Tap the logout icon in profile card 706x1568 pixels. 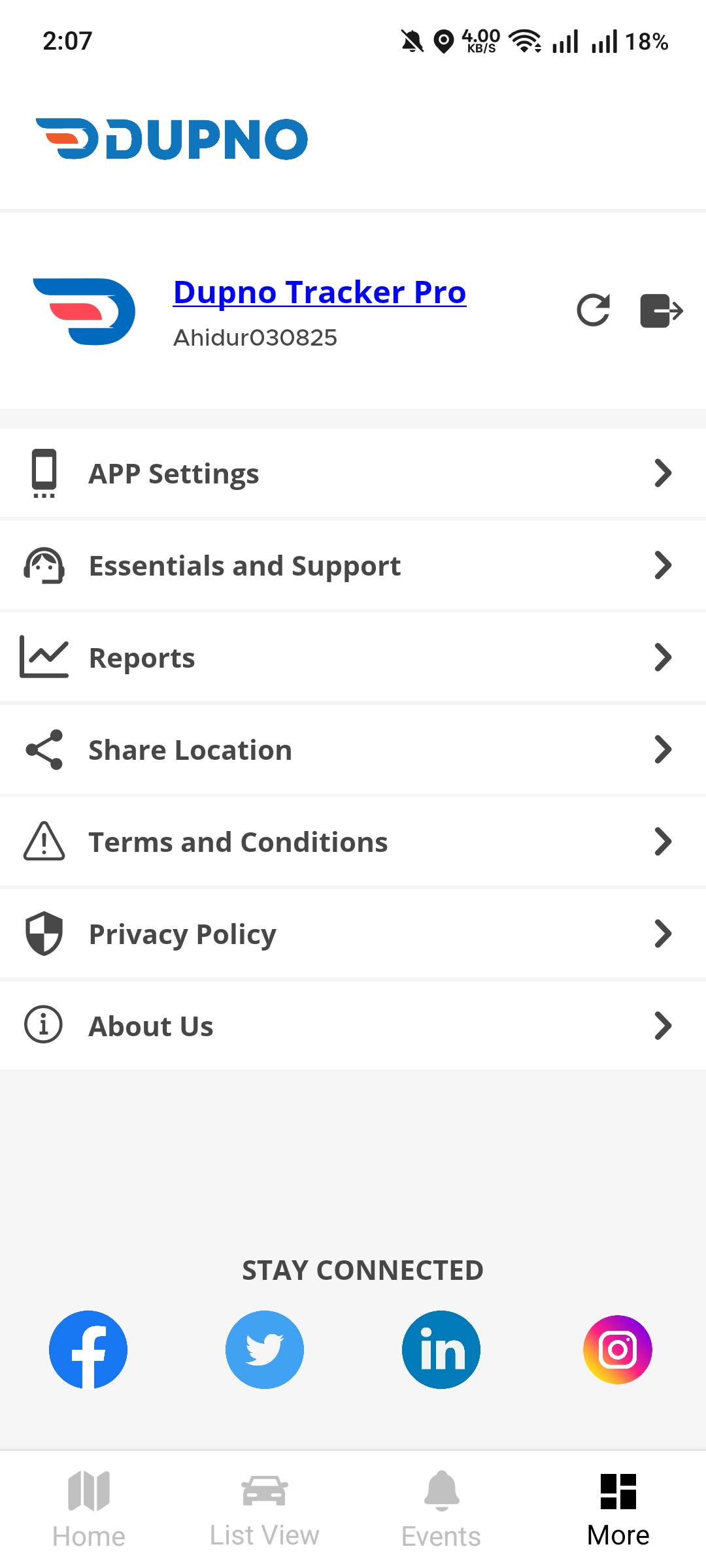[661, 310]
